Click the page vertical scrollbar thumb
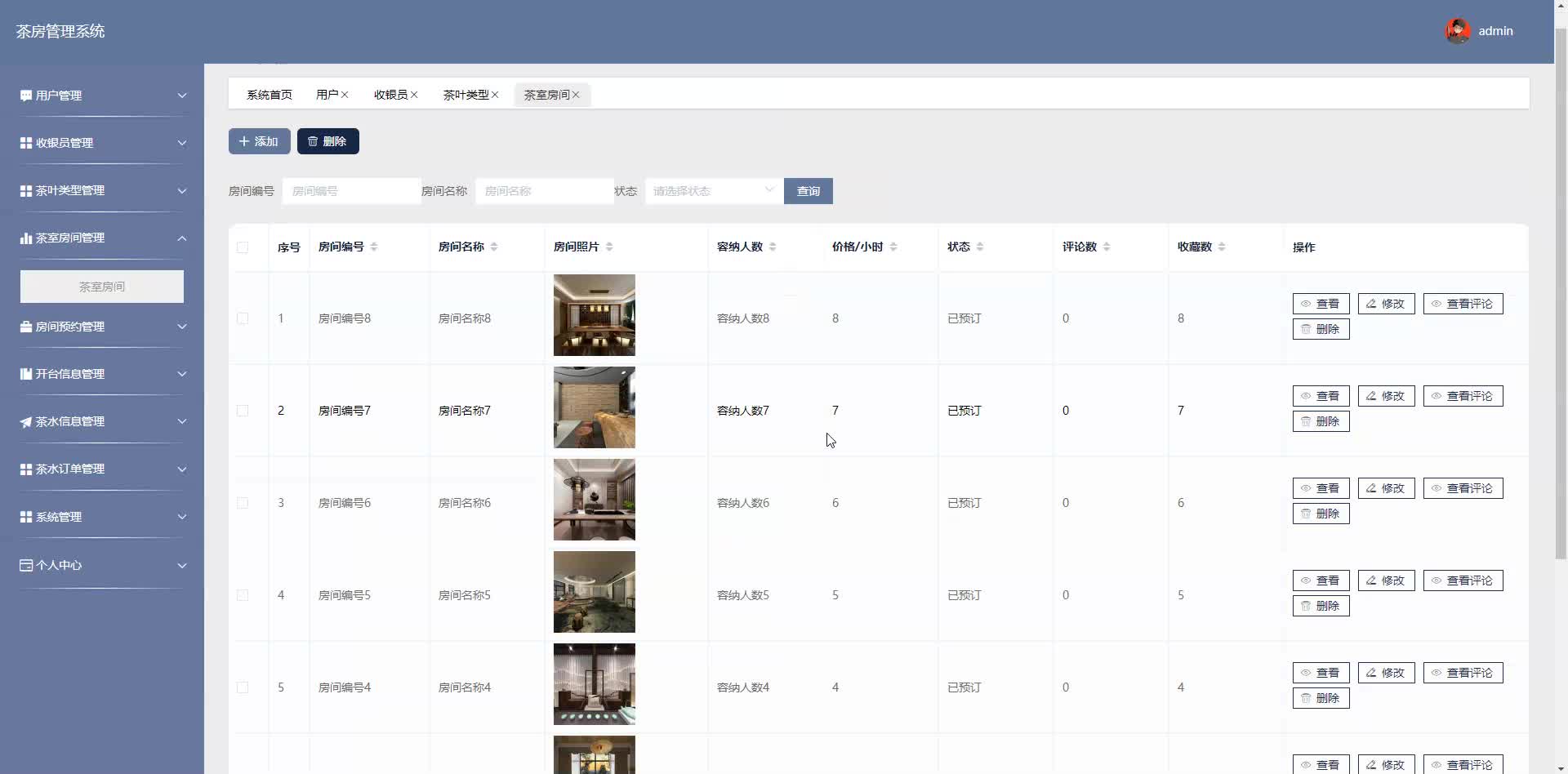 (1561, 294)
